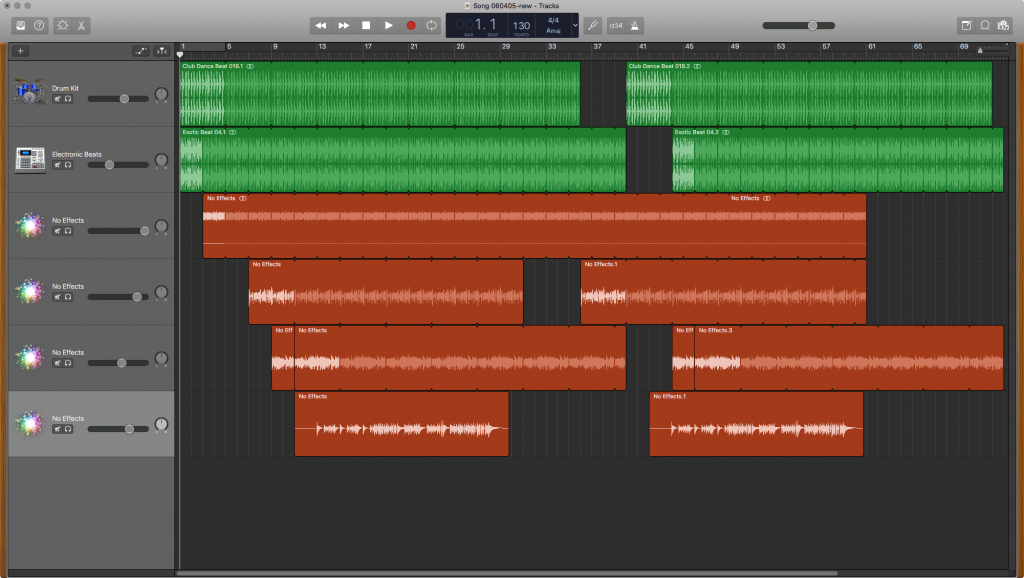
Task: Click bar 5 on the ruler
Action: click(x=229, y=47)
